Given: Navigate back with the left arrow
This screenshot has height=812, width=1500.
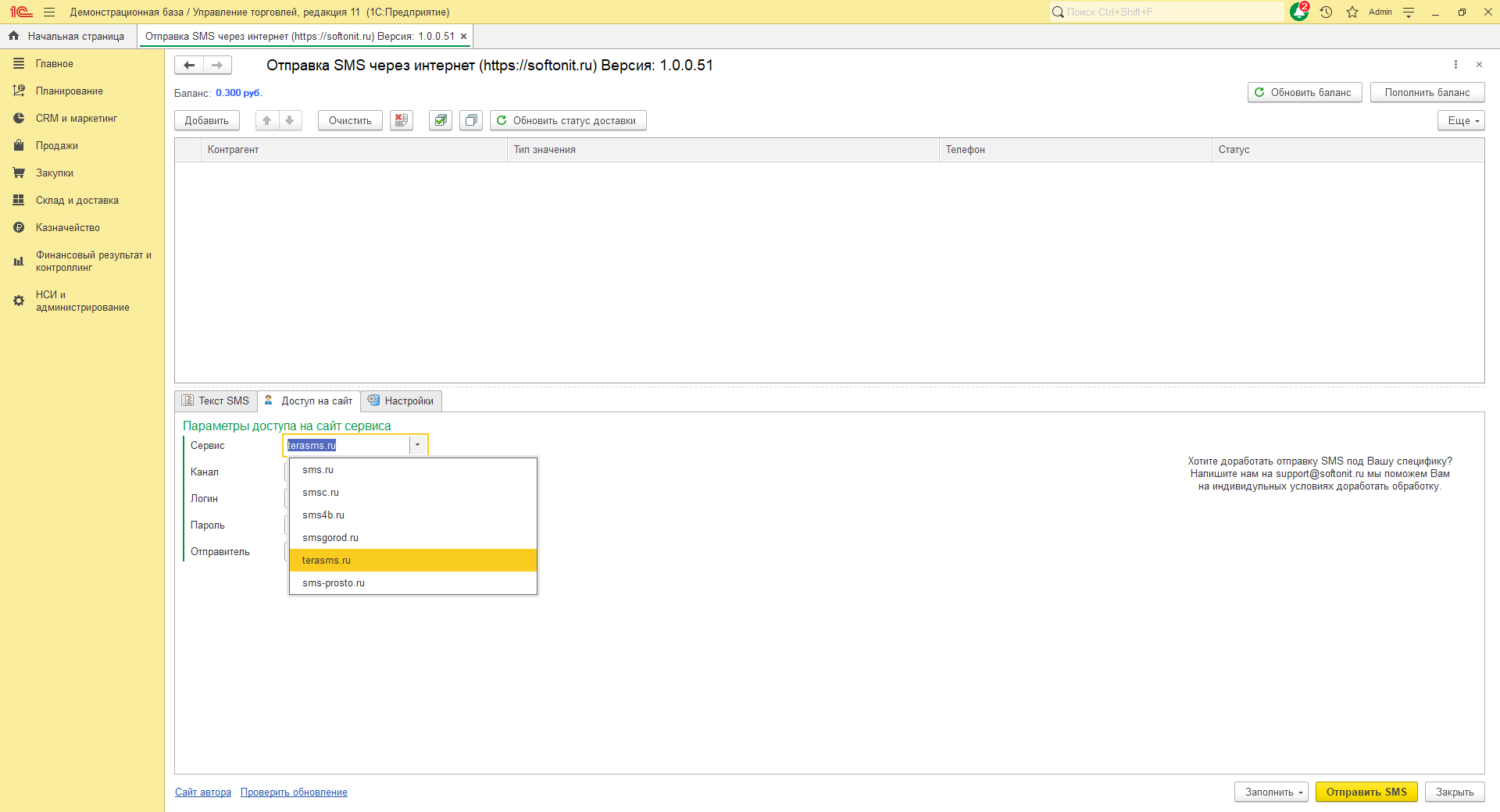Looking at the screenshot, I should pos(189,66).
